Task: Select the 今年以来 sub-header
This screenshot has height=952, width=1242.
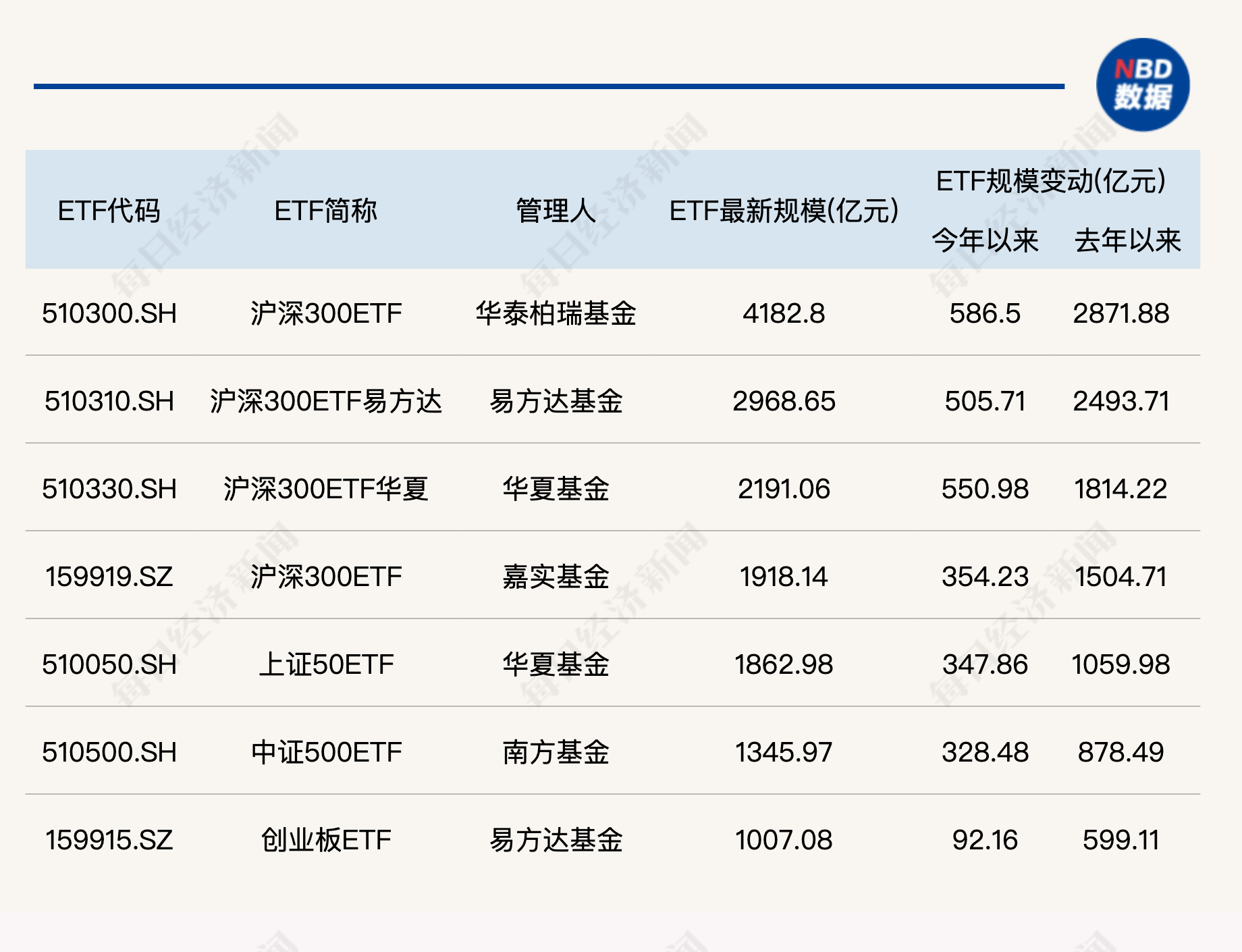Action: pos(985,240)
